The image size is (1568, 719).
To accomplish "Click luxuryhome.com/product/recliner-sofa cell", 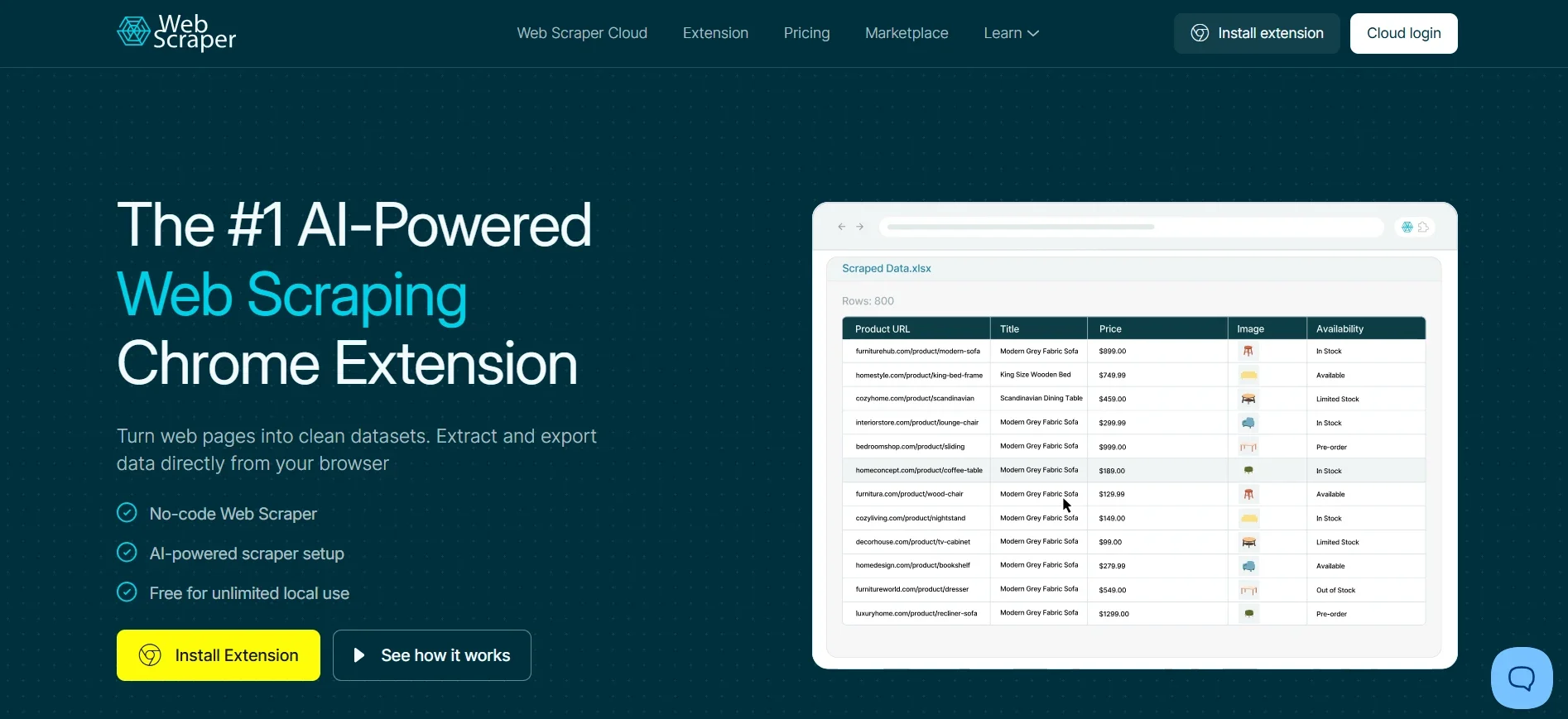I will pos(916,614).
